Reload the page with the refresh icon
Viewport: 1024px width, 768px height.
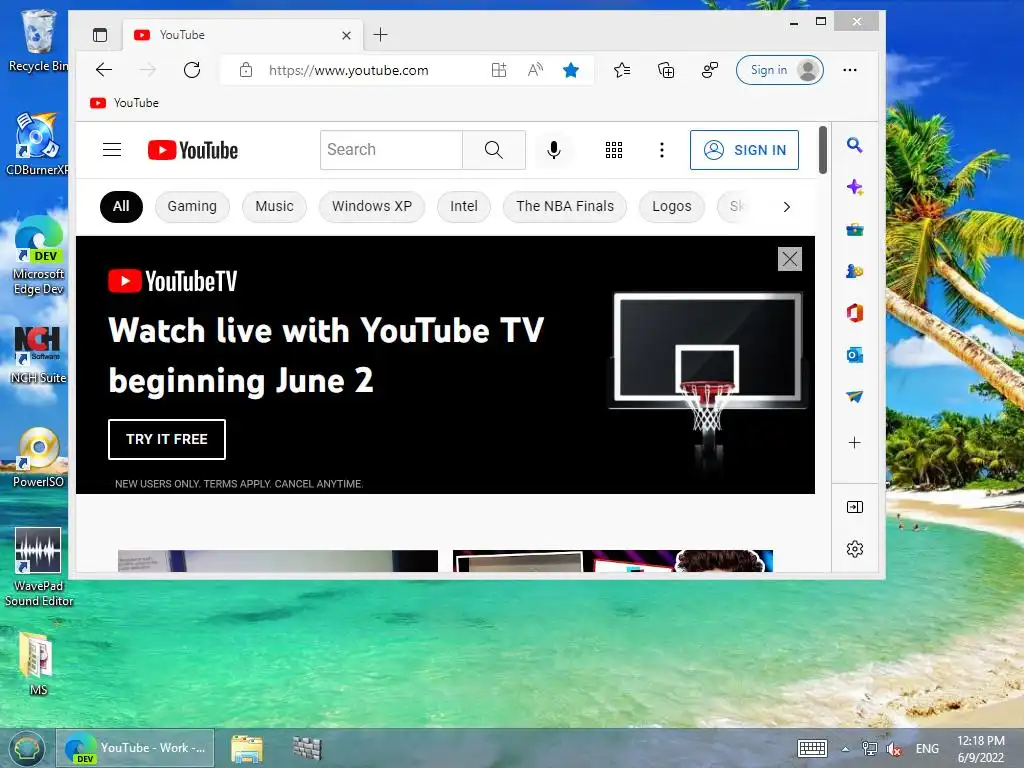point(192,70)
